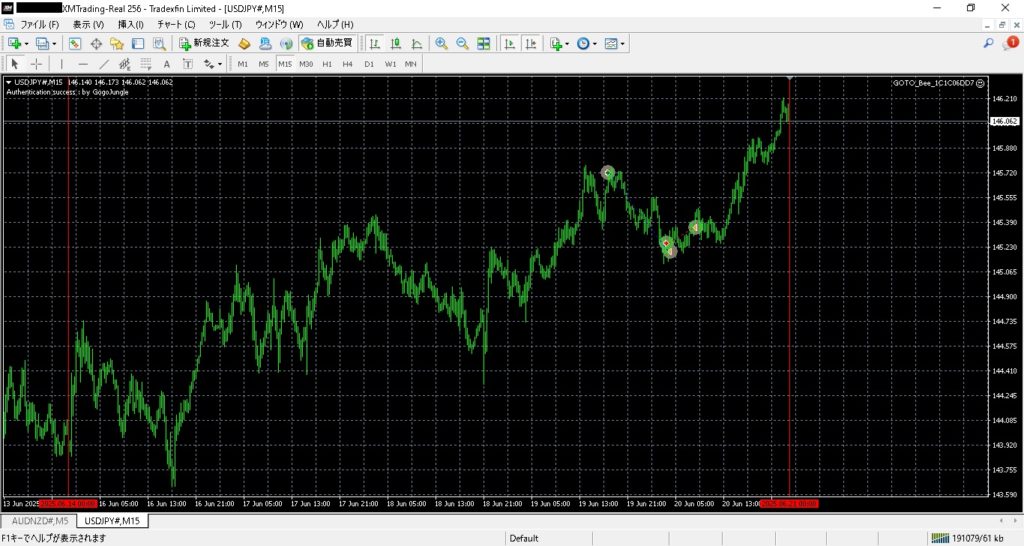Zoom in on the chart

click(x=441, y=43)
